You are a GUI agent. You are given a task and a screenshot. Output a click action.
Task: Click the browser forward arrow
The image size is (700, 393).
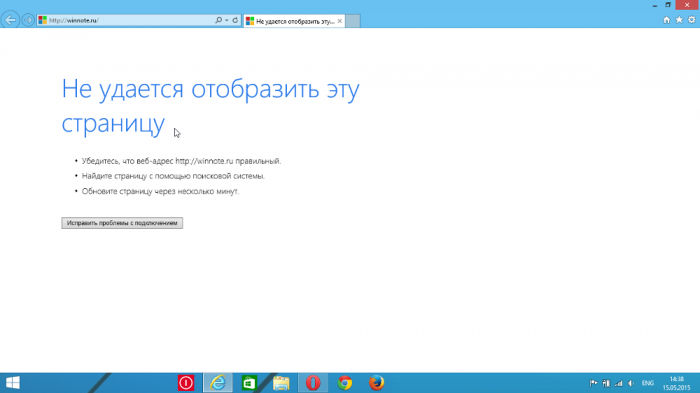(x=28, y=20)
